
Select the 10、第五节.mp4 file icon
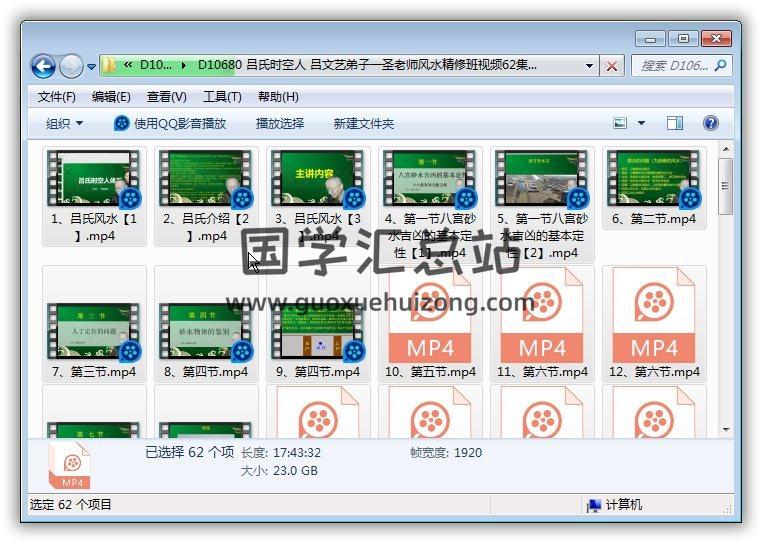click(430, 315)
